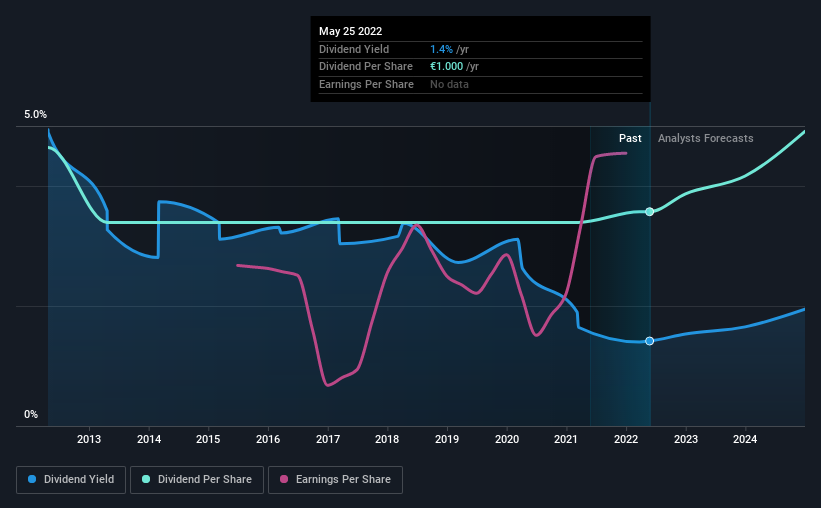The height and width of the screenshot is (508, 821).
Task: Click the Analysts Forecasts label
Action: [x=705, y=138]
